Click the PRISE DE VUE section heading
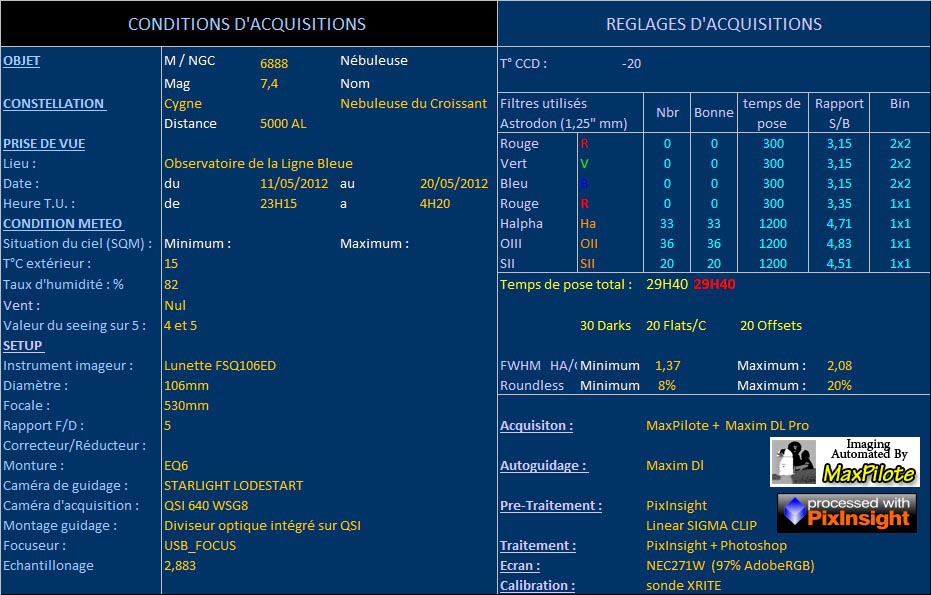The width and height of the screenshot is (931, 595). (44, 144)
